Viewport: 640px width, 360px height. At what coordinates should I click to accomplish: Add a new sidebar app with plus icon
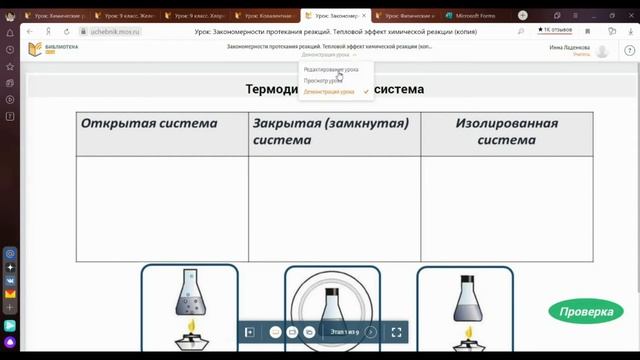tap(10, 307)
